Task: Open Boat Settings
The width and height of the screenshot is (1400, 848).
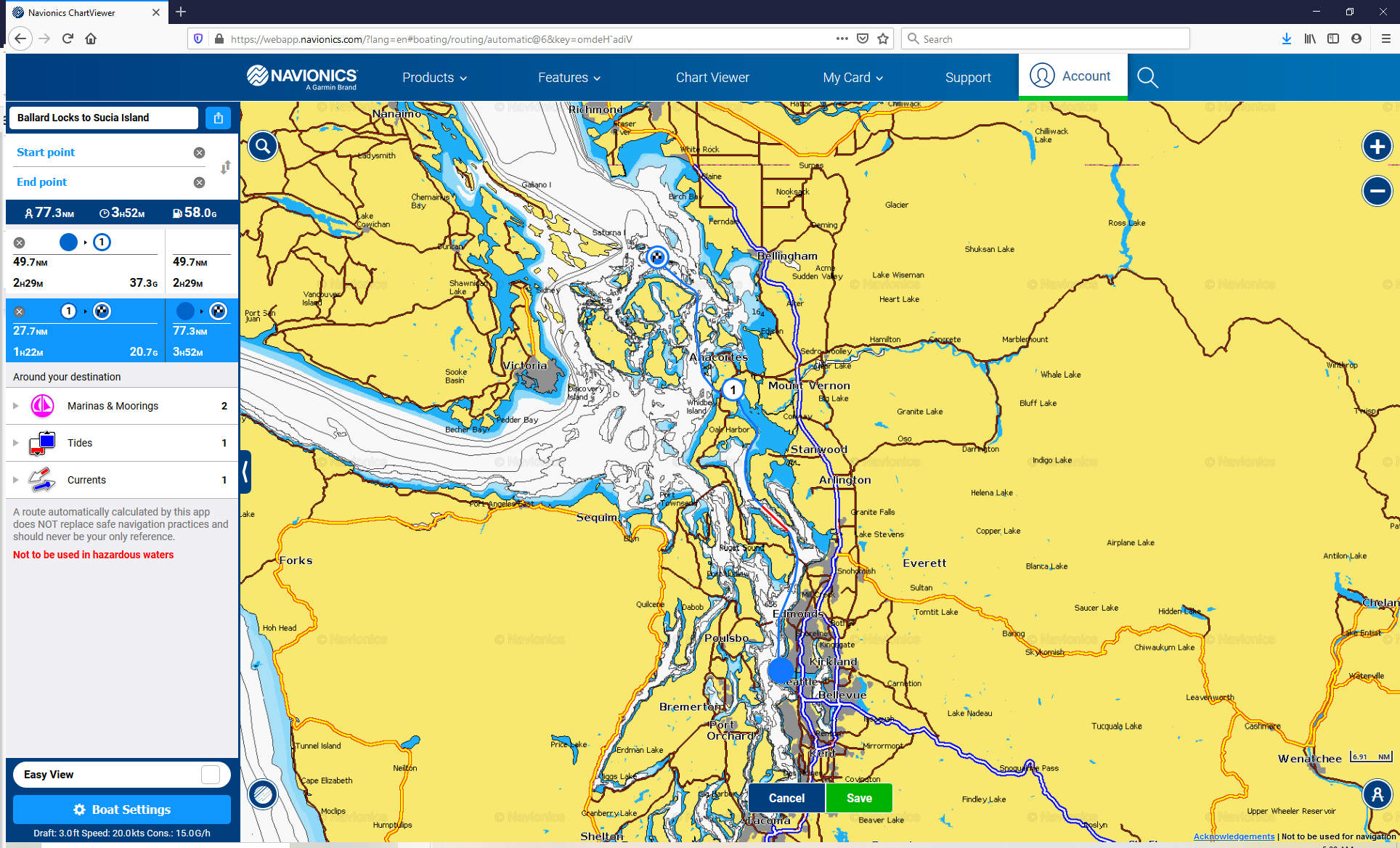Action: click(x=122, y=810)
